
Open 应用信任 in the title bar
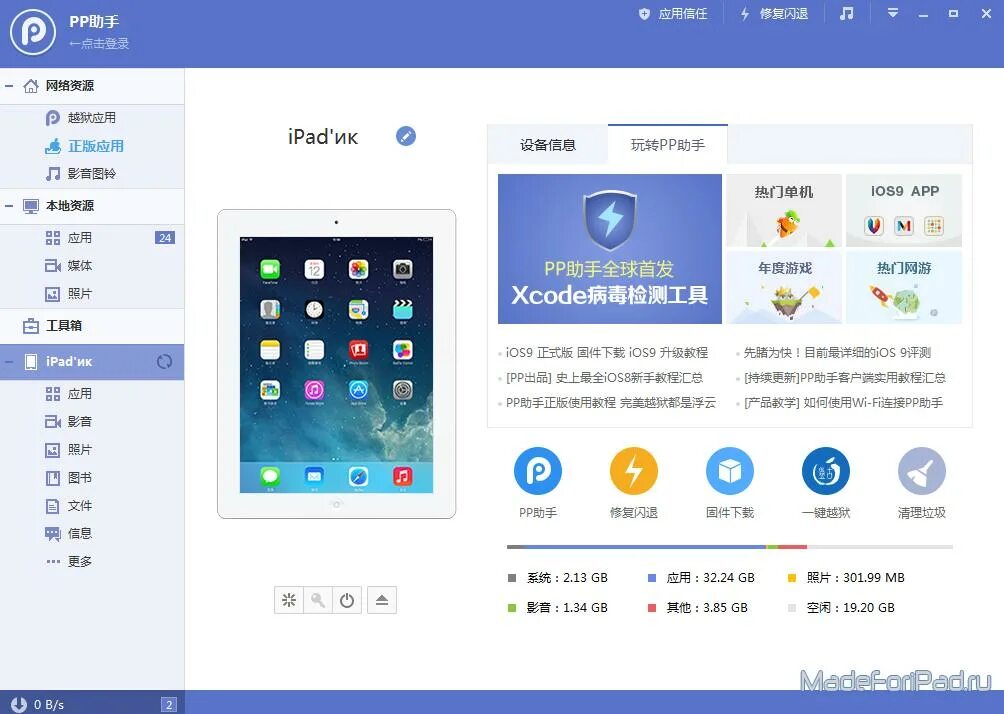[673, 13]
